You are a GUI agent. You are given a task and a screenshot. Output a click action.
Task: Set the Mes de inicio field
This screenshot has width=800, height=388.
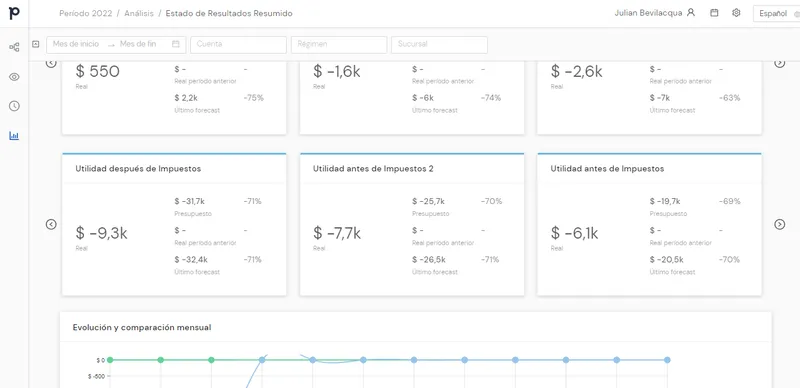coord(76,44)
